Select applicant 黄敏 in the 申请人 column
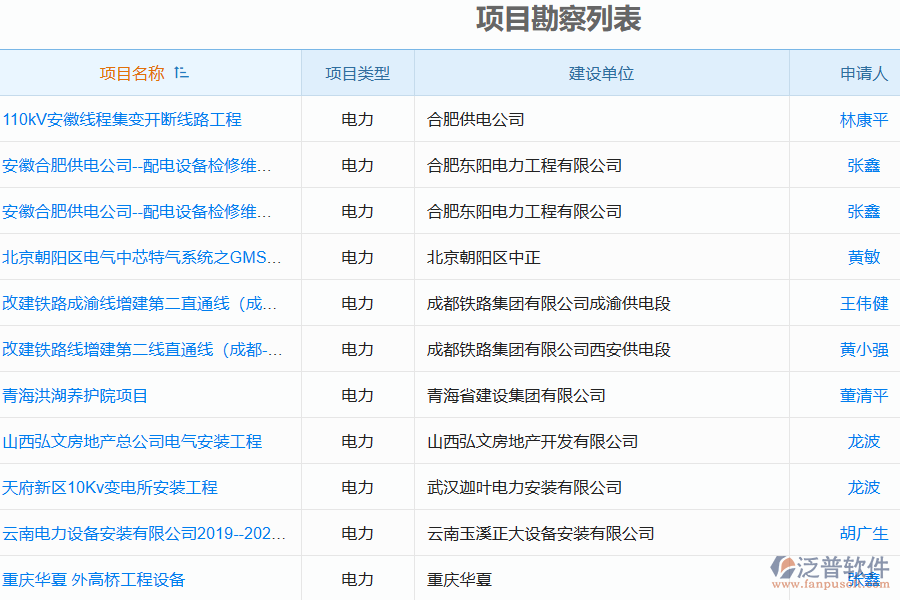Screen dimensions: 900x600 click(865, 257)
